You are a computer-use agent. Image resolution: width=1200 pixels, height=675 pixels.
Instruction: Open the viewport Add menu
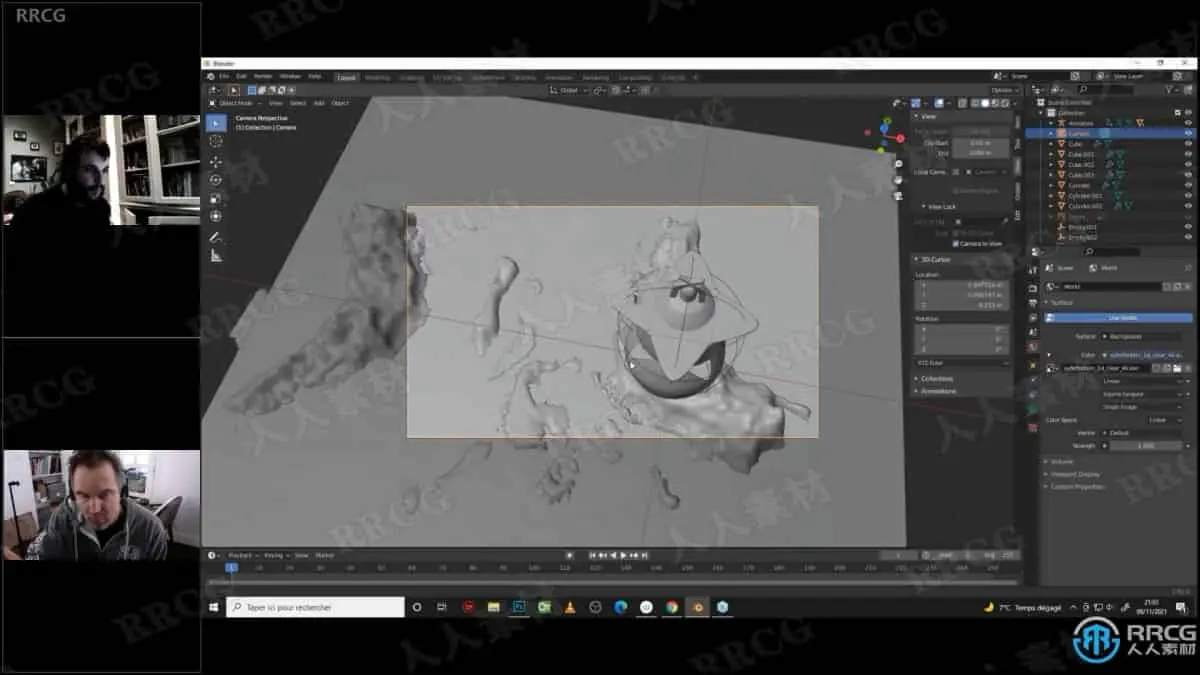tap(319, 103)
